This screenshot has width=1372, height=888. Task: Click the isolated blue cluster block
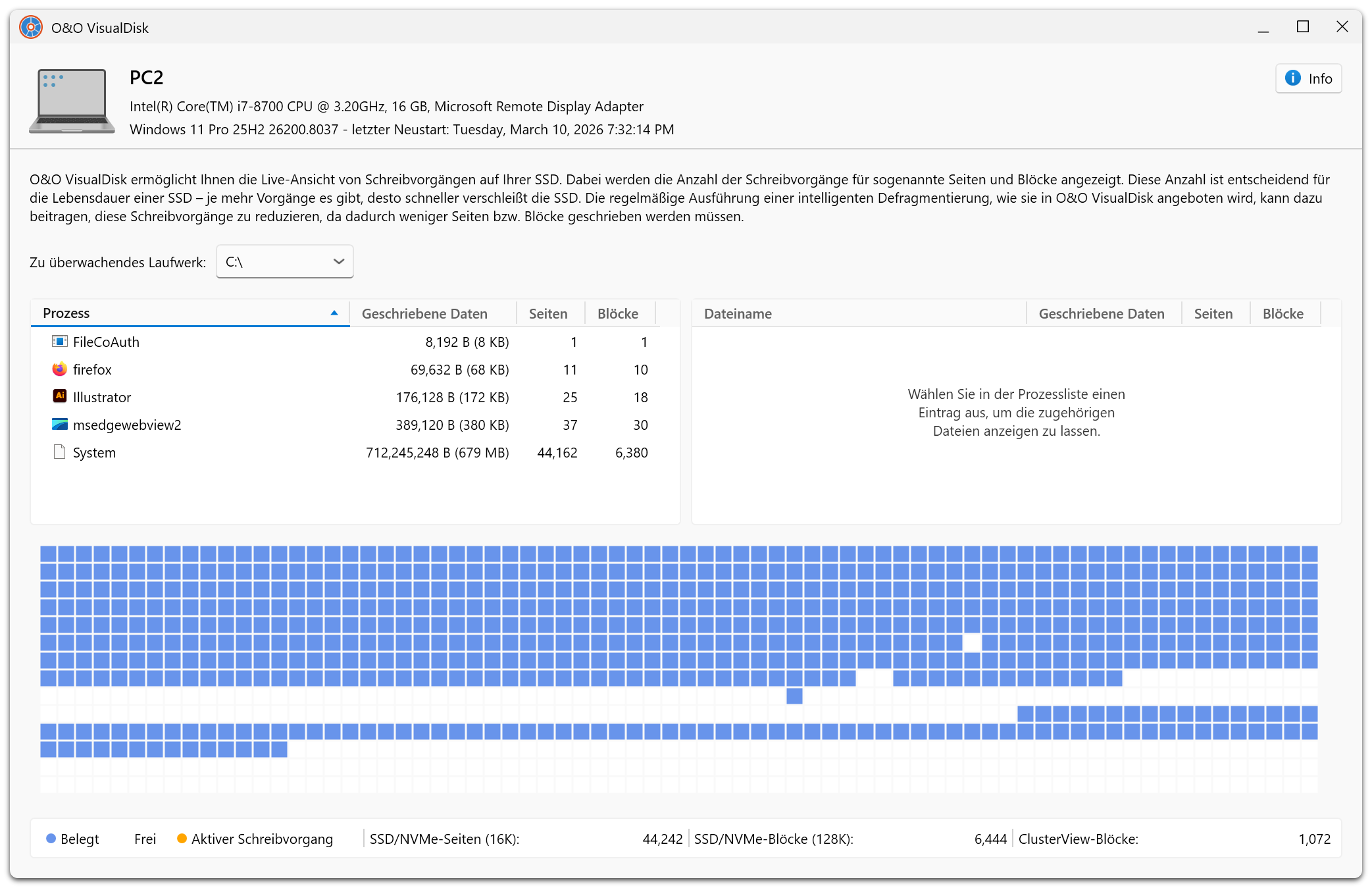pos(794,696)
